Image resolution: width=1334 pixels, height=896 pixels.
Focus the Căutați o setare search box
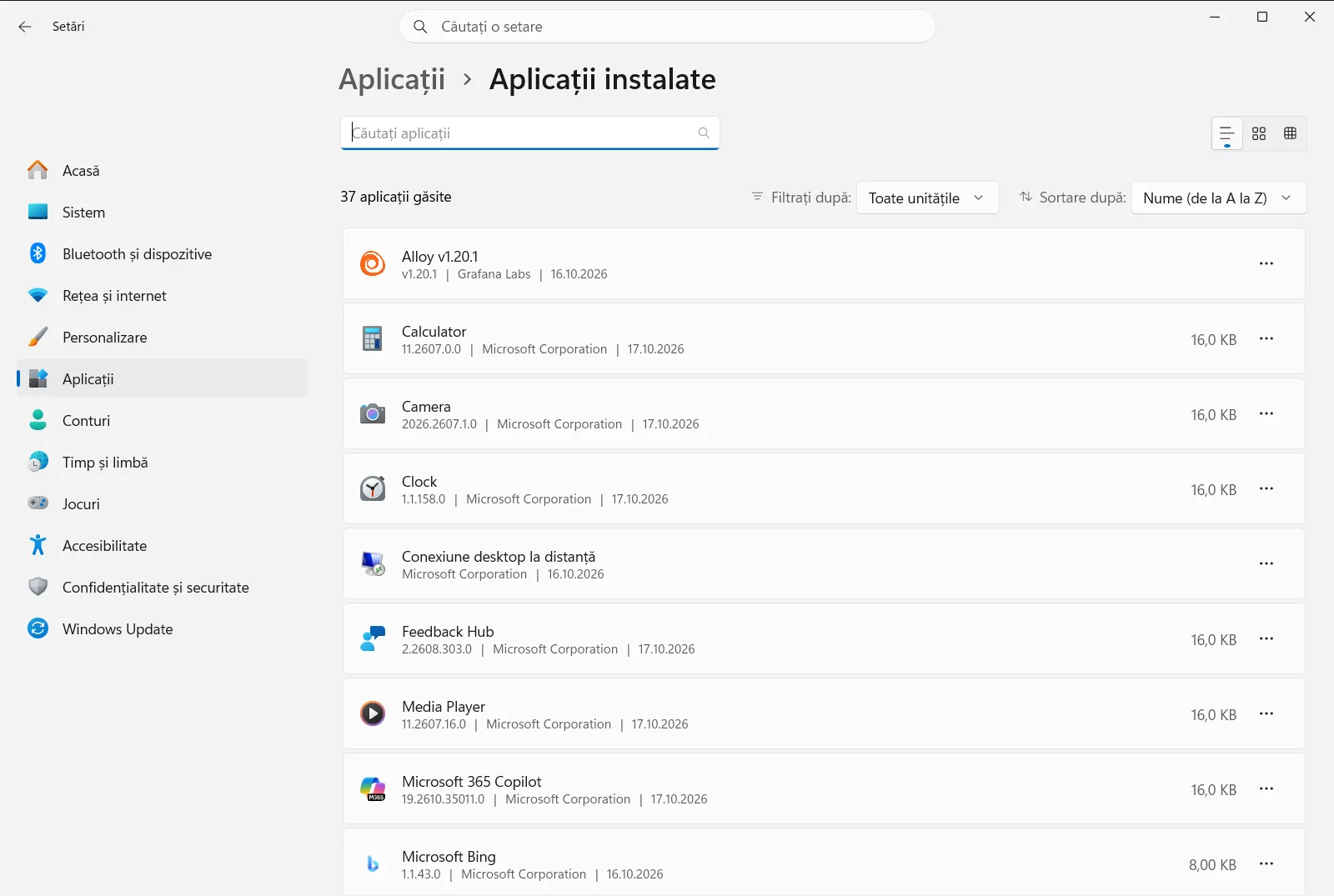tap(667, 27)
